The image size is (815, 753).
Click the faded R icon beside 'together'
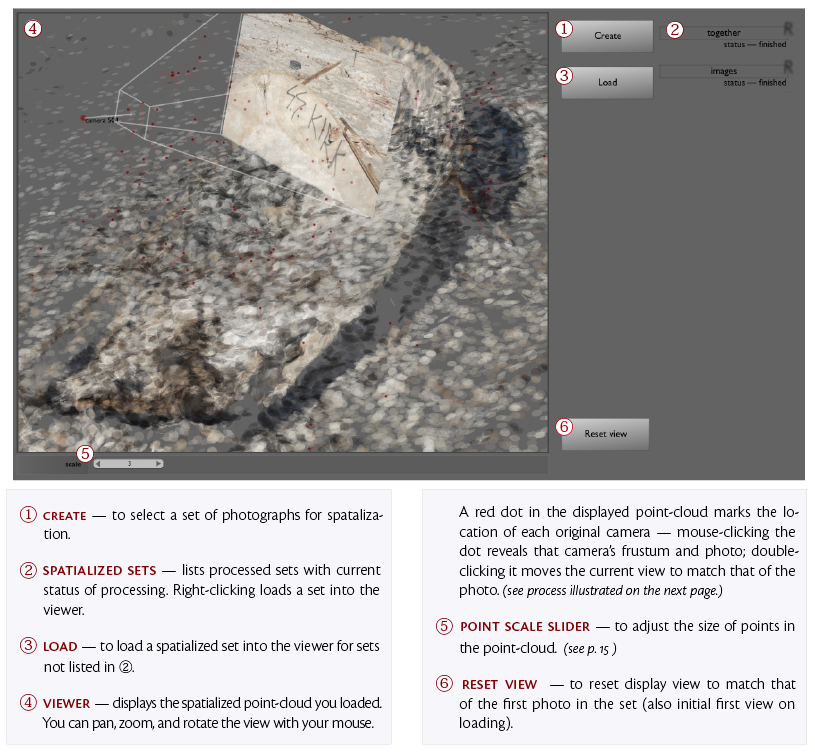(788, 29)
